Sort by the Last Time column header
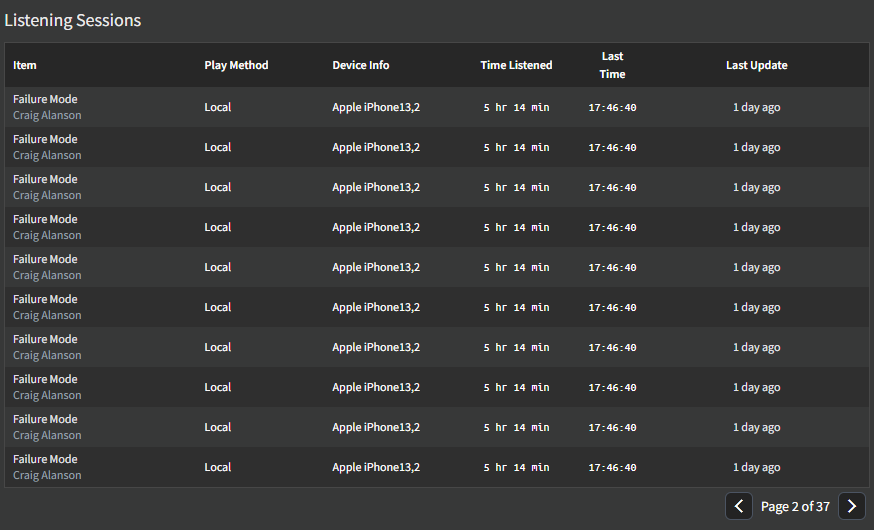874x530 pixels. tap(612, 65)
